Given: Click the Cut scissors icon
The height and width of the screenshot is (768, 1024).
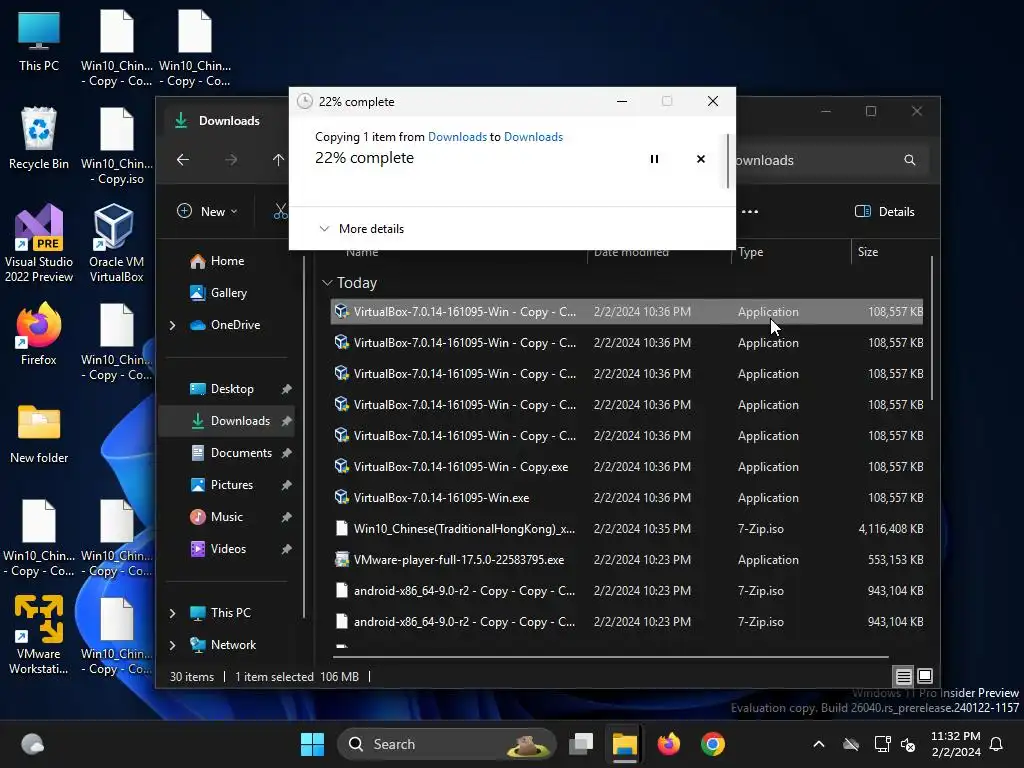Looking at the screenshot, I should [x=281, y=212].
